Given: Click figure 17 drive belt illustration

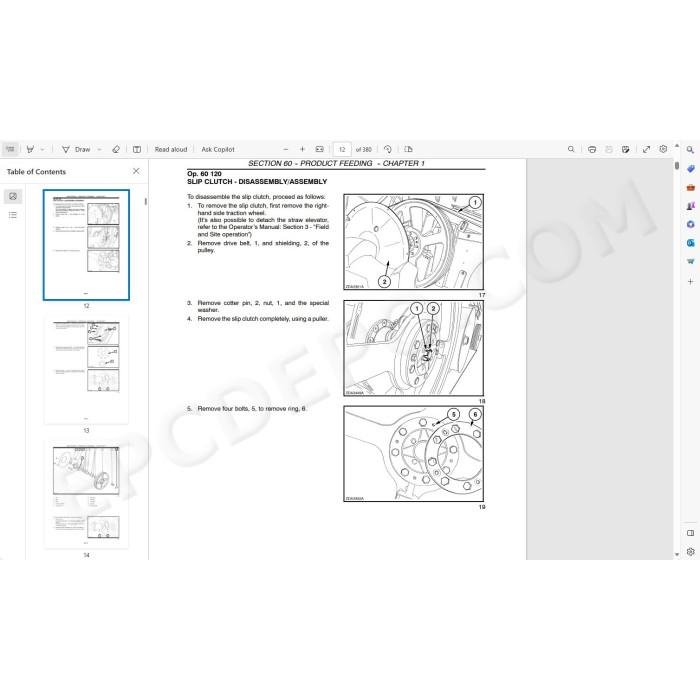Looking at the screenshot, I should [x=413, y=242].
